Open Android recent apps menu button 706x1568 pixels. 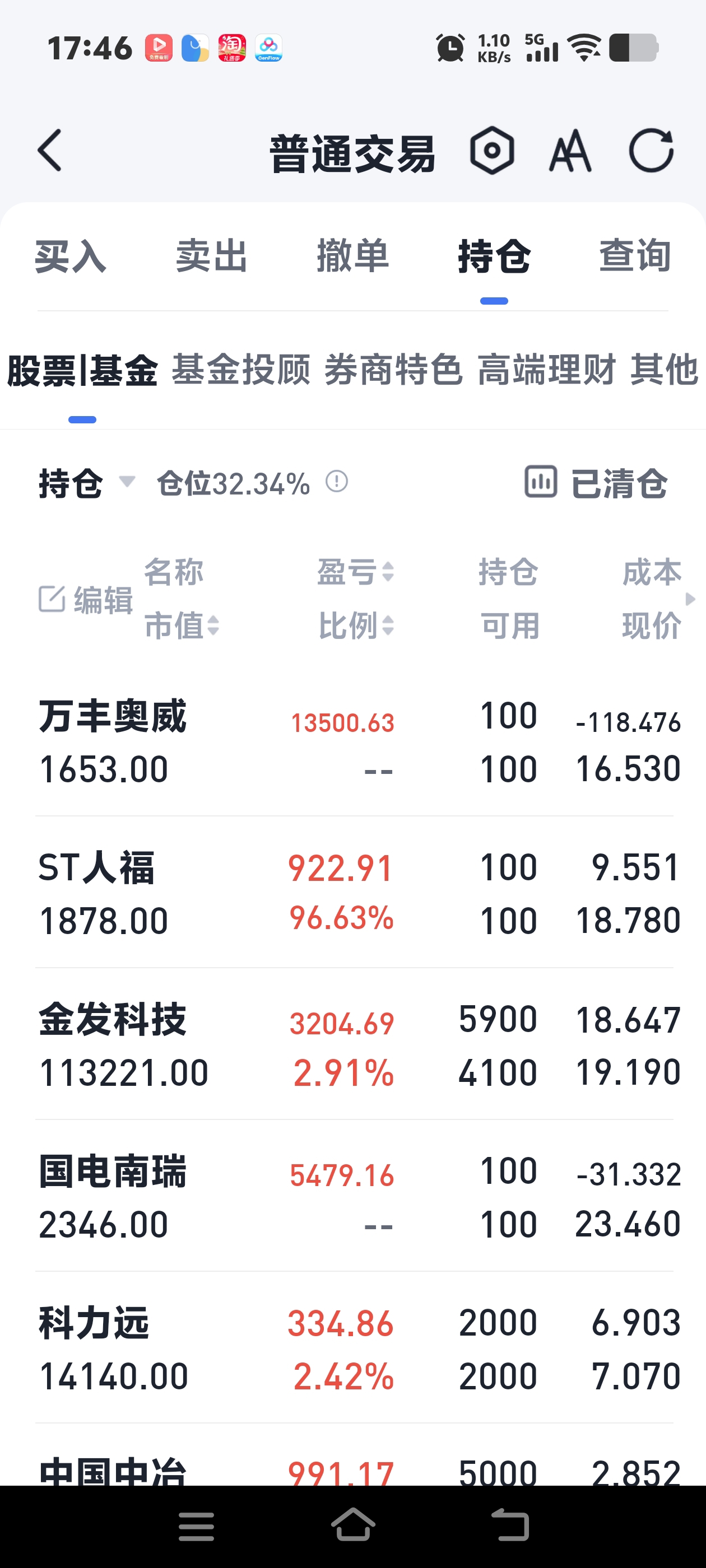(x=196, y=1527)
